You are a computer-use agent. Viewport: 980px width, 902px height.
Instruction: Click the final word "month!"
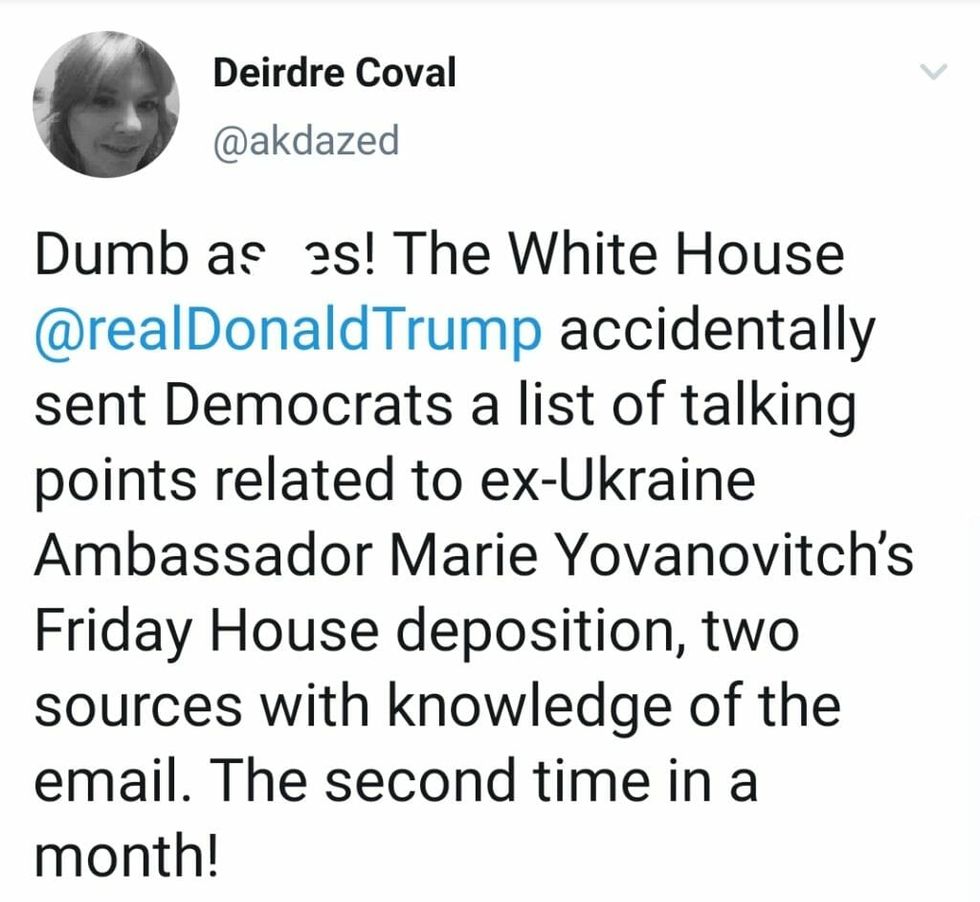pyautogui.click(x=126, y=859)
